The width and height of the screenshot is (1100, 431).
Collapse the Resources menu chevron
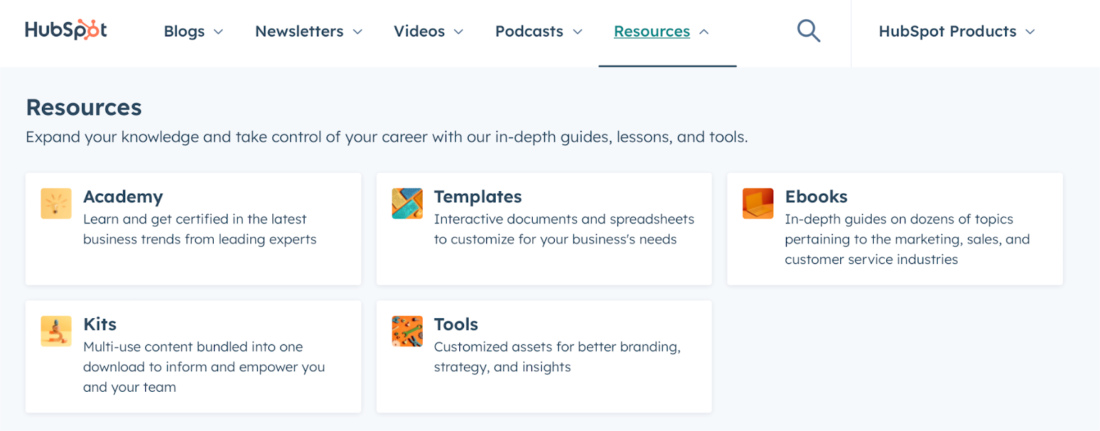[x=704, y=32]
